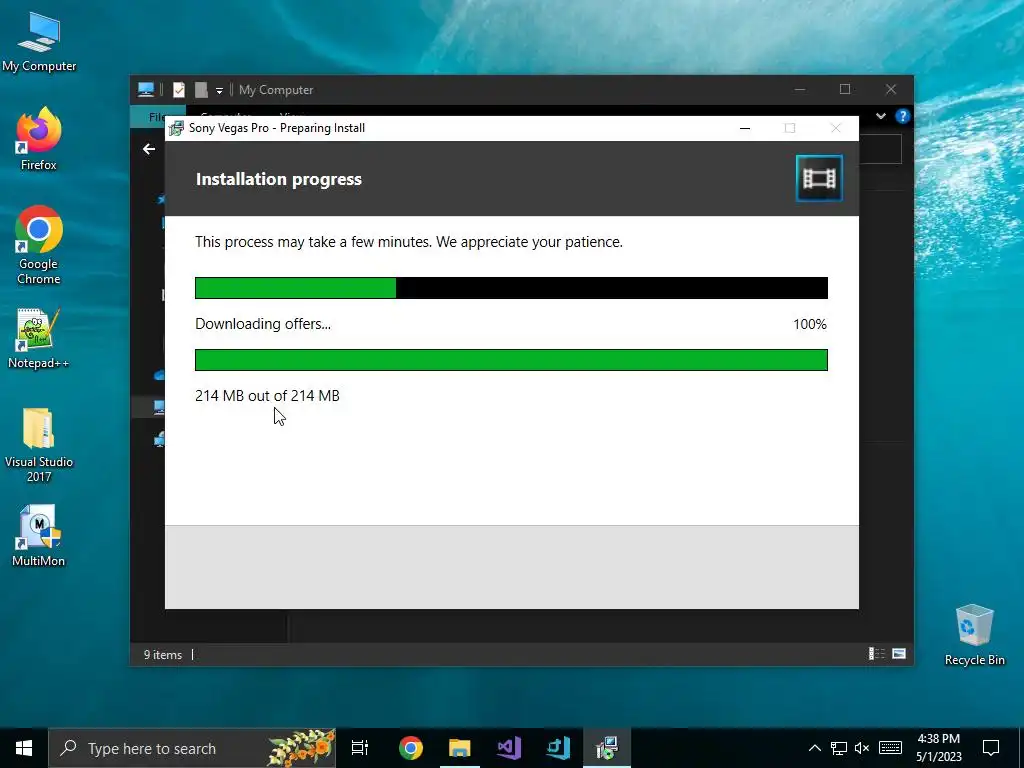Open the teal document app on taskbar
The width and height of the screenshot is (1024, 768).
(x=558, y=748)
